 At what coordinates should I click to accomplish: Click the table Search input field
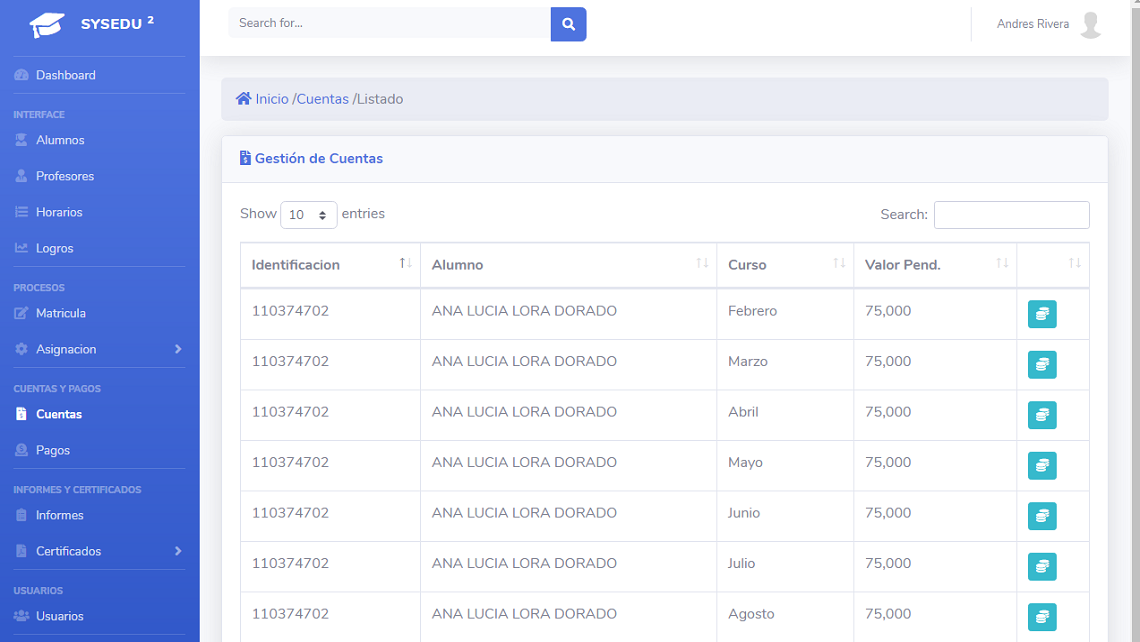click(x=1011, y=215)
